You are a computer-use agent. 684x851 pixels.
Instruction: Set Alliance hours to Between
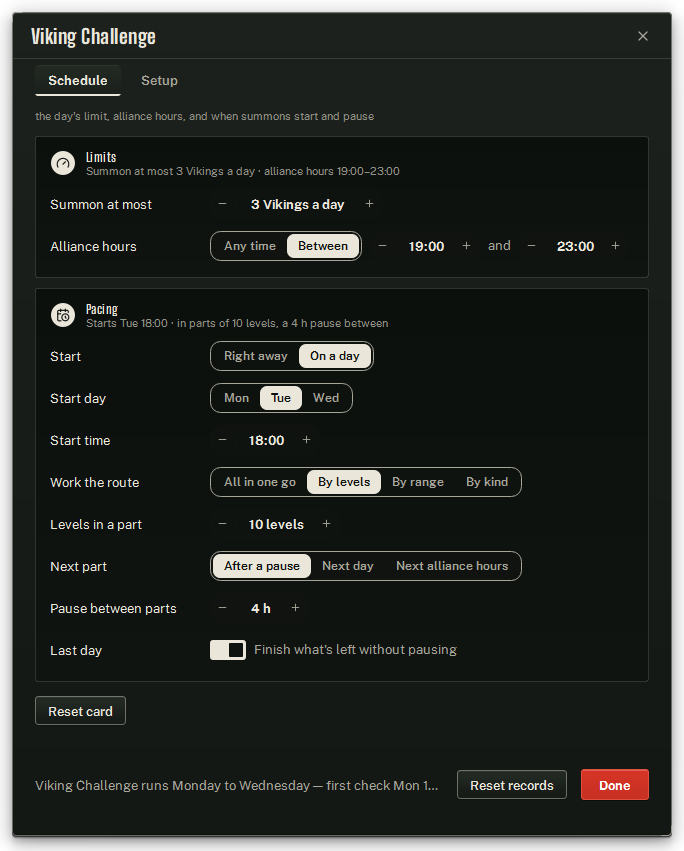[323, 246]
